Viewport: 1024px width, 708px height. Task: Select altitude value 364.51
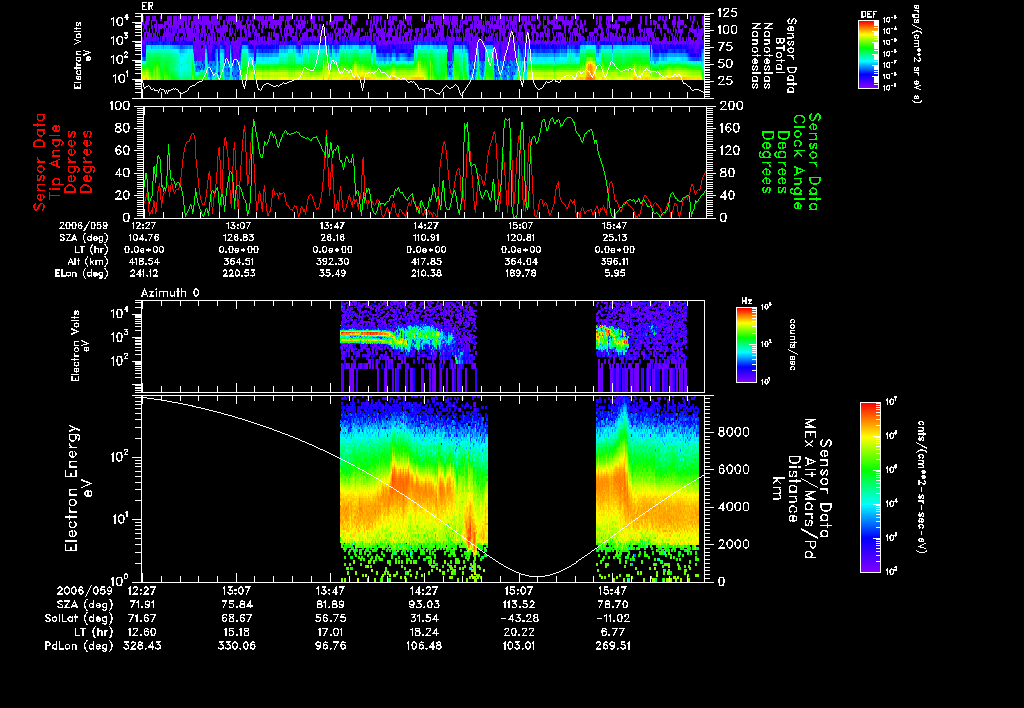click(x=238, y=262)
